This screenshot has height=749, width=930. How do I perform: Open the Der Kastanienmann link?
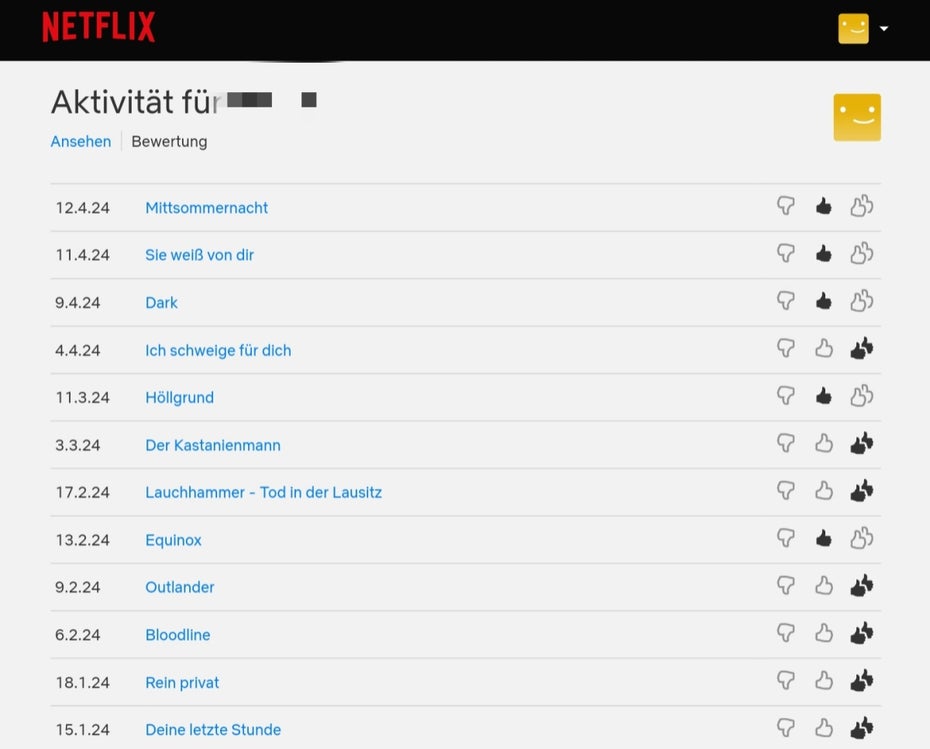(x=213, y=445)
